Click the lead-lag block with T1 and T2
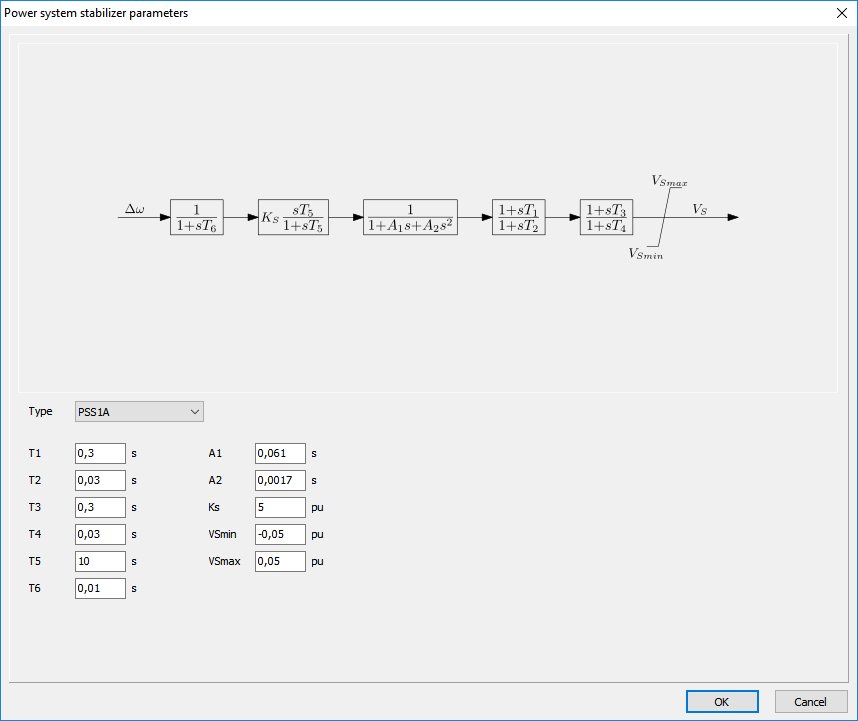The width and height of the screenshot is (858, 721). (x=520, y=217)
